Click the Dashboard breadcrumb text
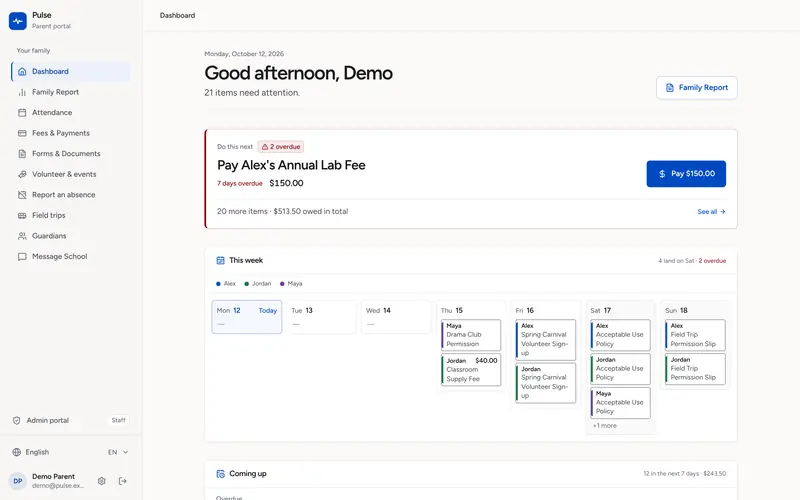 [x=177, y=15]
